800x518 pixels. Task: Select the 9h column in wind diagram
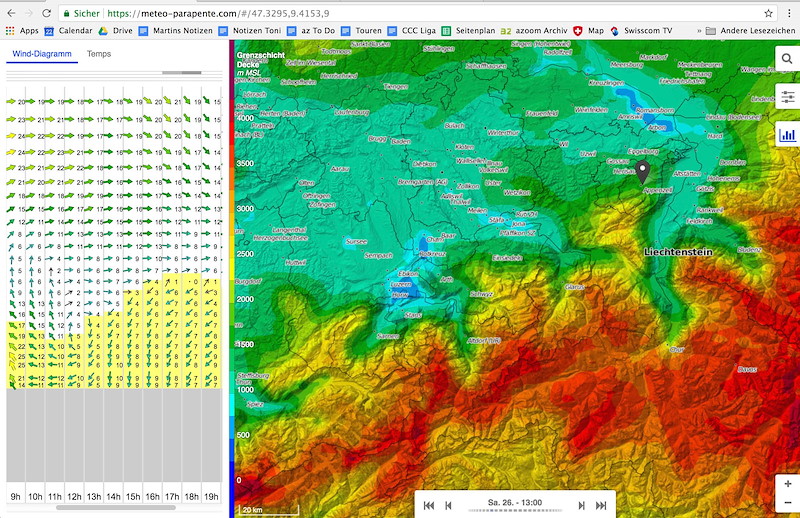(x=16, y=496)
